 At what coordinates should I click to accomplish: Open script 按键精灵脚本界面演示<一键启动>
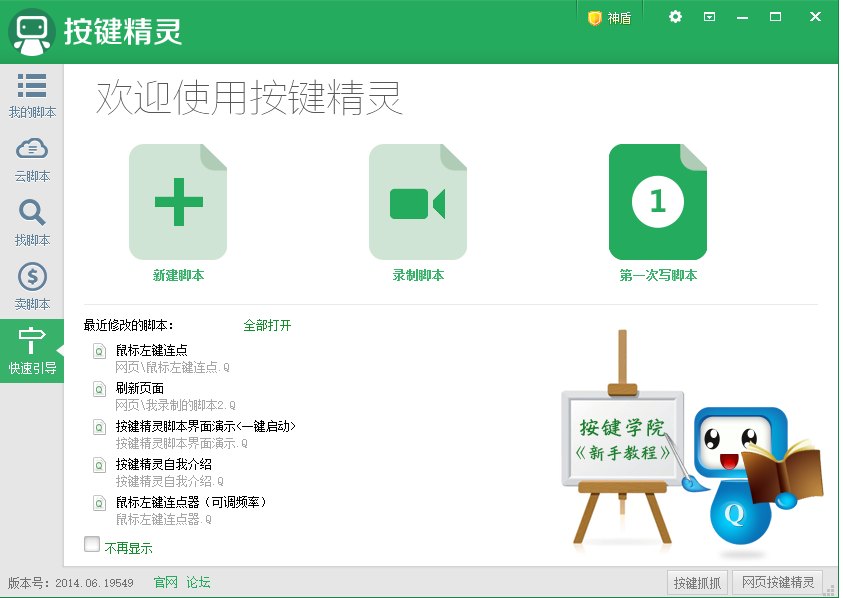[206, 426]
